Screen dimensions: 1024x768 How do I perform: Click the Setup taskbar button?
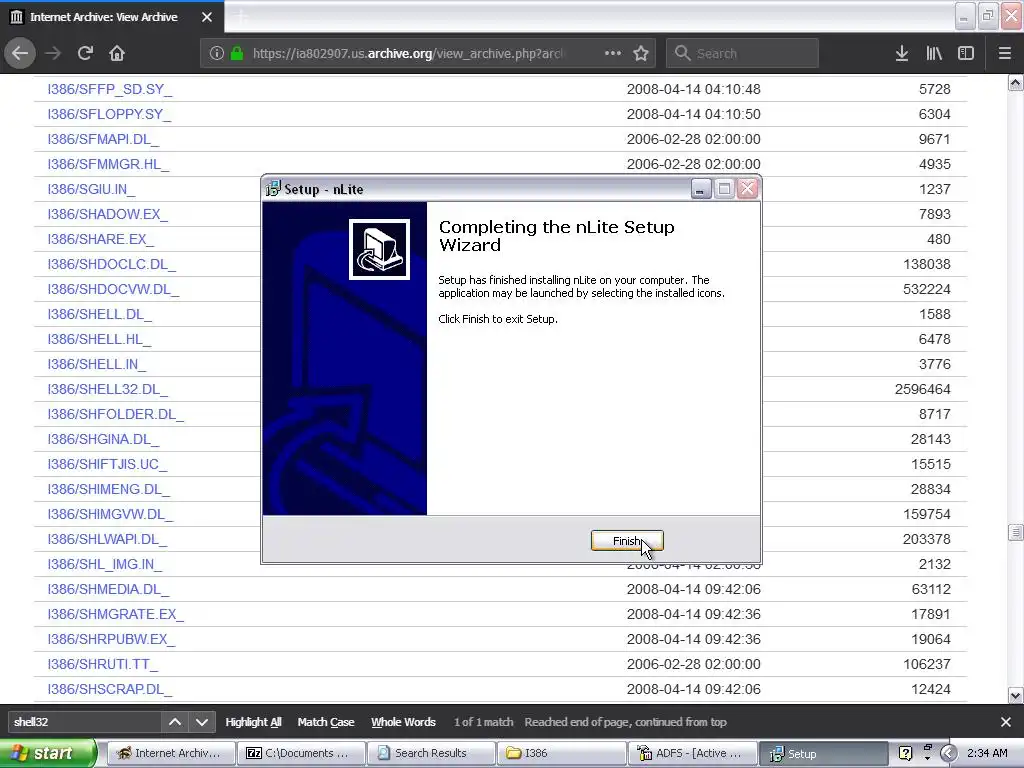point(822,753)
